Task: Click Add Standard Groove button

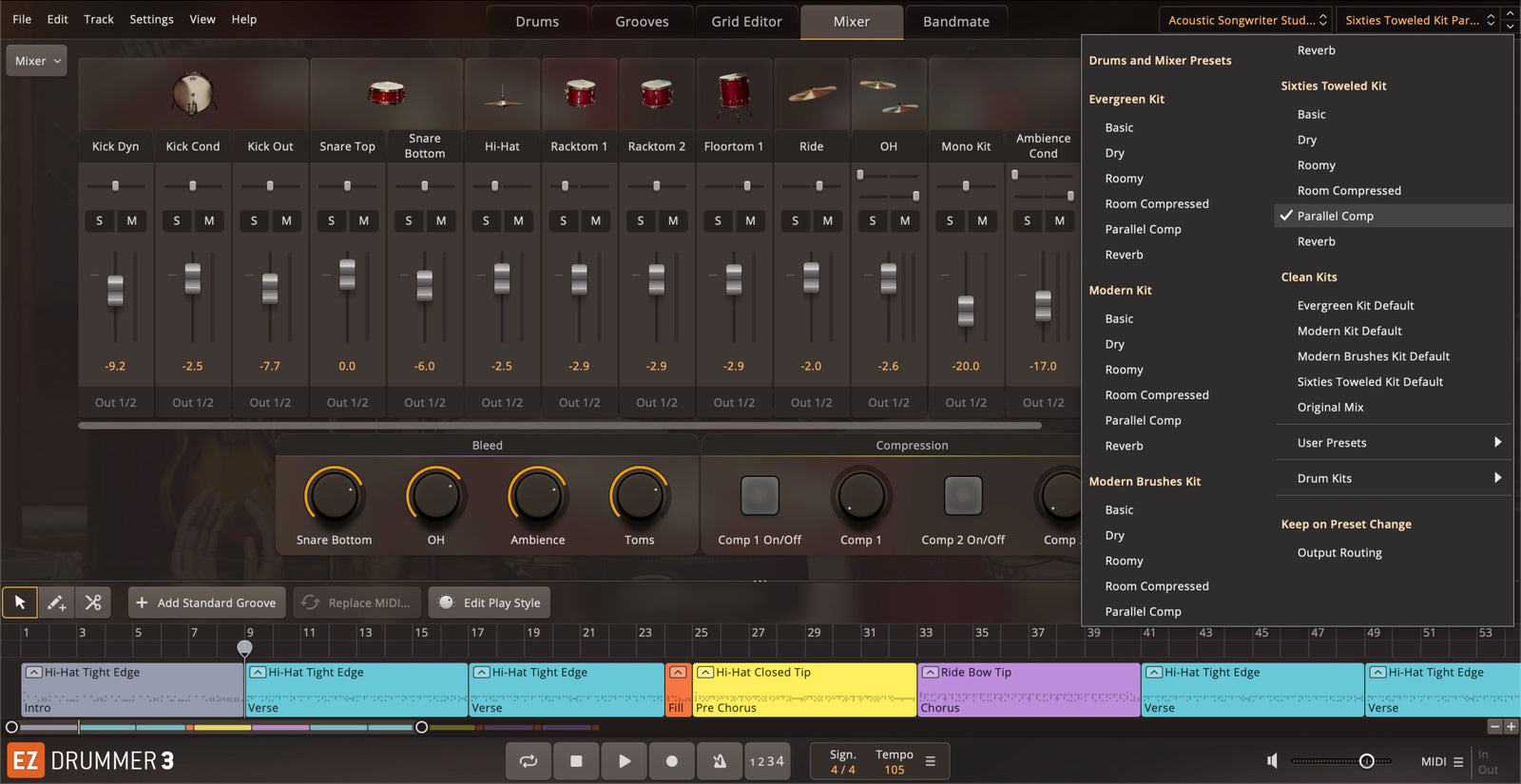Action: [x=206, y=602]
